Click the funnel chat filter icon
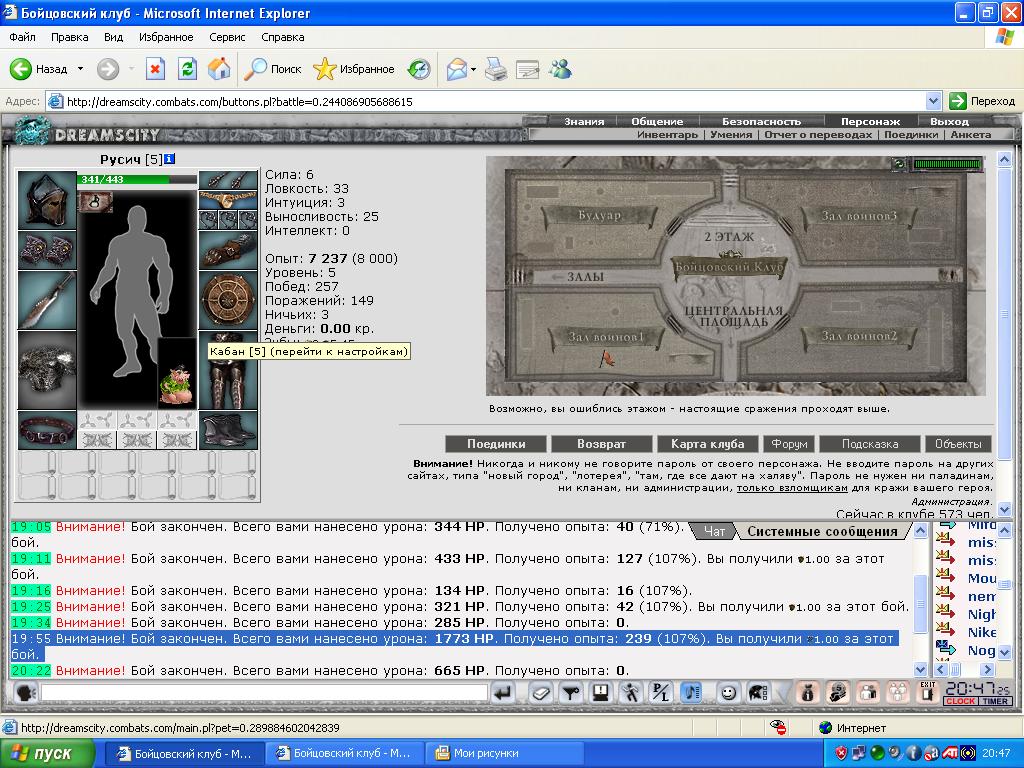 coord(571,692)
